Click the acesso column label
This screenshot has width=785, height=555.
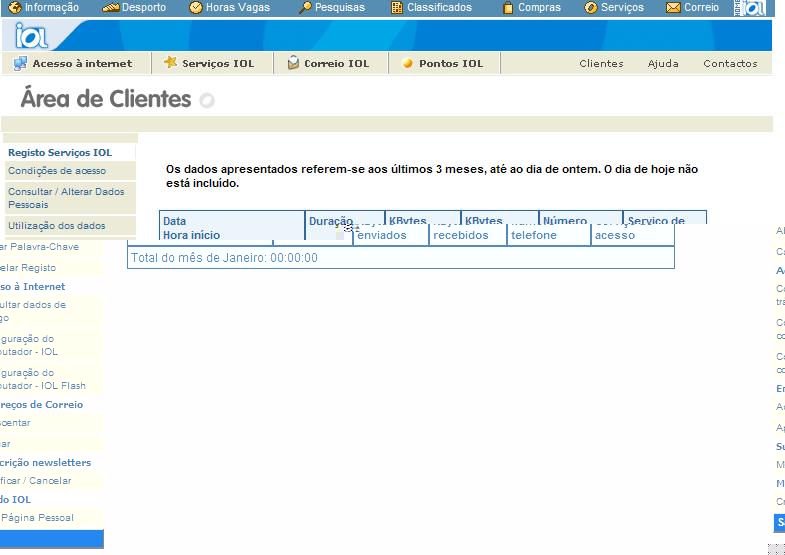tap(615, 235)
